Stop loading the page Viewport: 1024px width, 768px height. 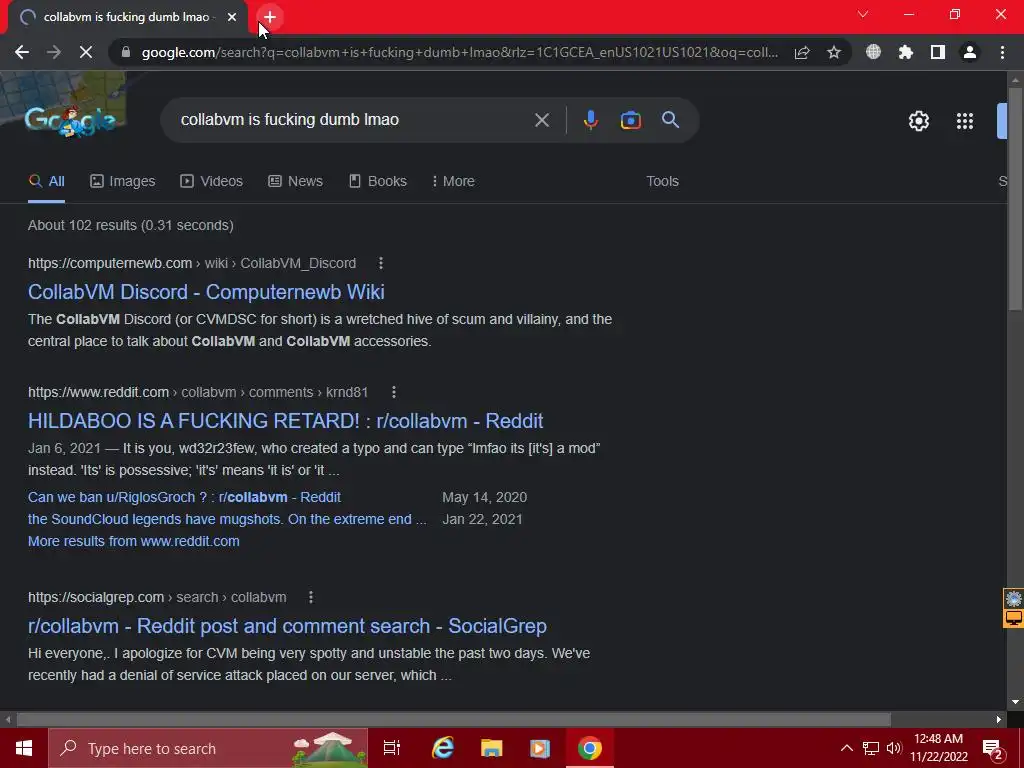click(x=86, y=52)
